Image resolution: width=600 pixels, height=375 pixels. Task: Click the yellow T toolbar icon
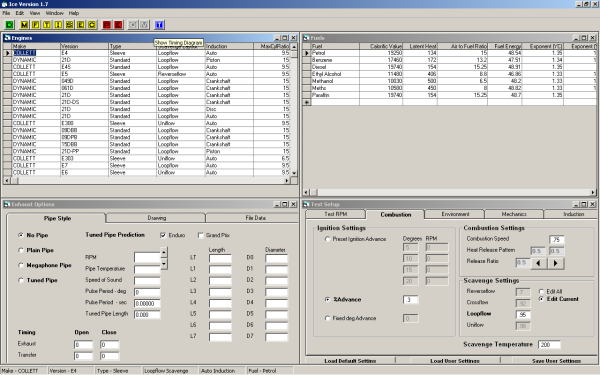coord(47,25)
